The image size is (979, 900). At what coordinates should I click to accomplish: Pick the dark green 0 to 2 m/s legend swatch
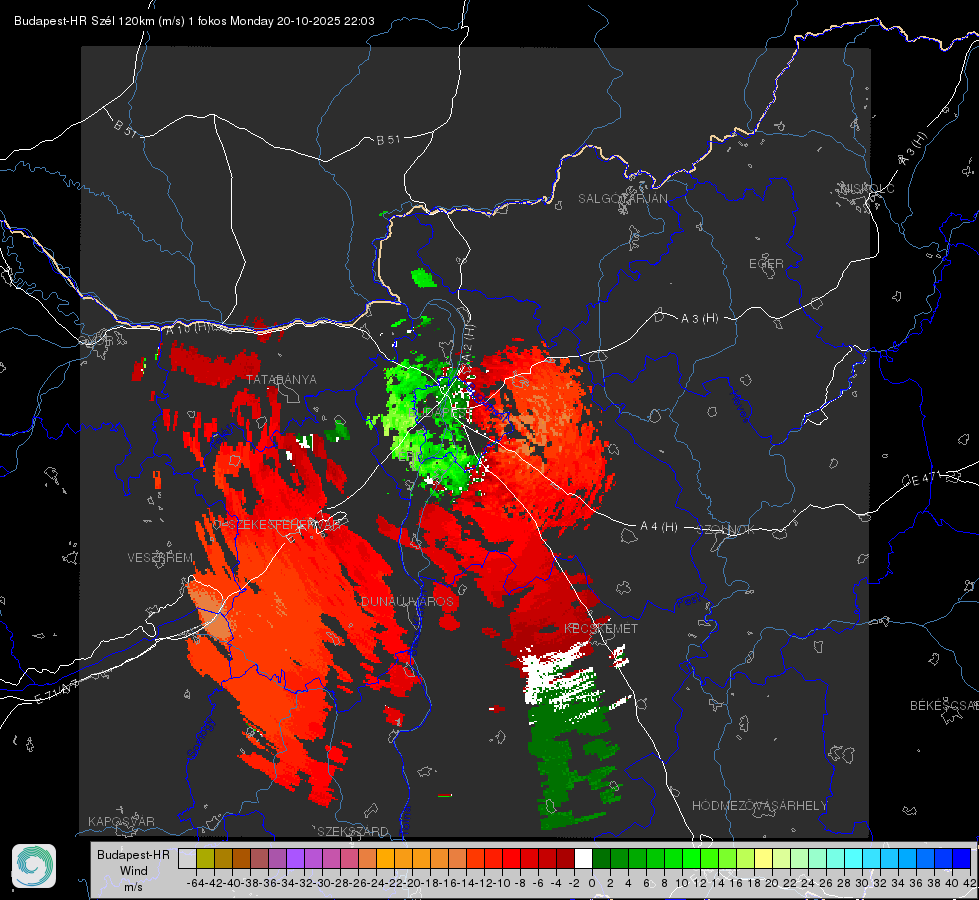(x=601, y=858)
